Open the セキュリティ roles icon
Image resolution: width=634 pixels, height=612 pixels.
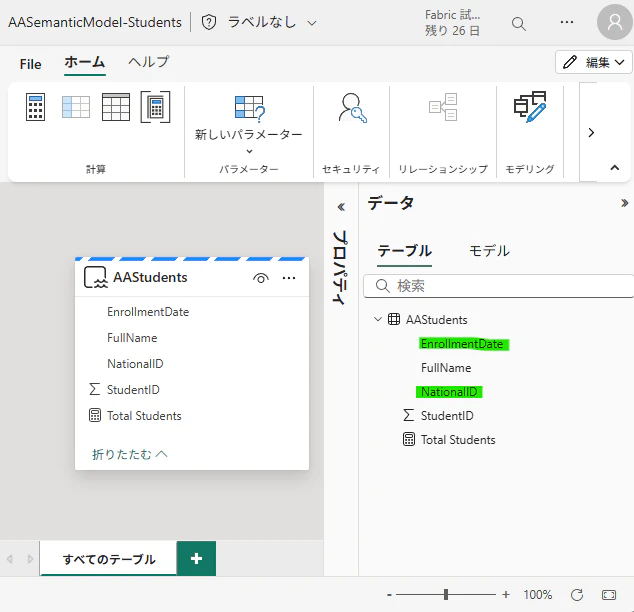351,108
